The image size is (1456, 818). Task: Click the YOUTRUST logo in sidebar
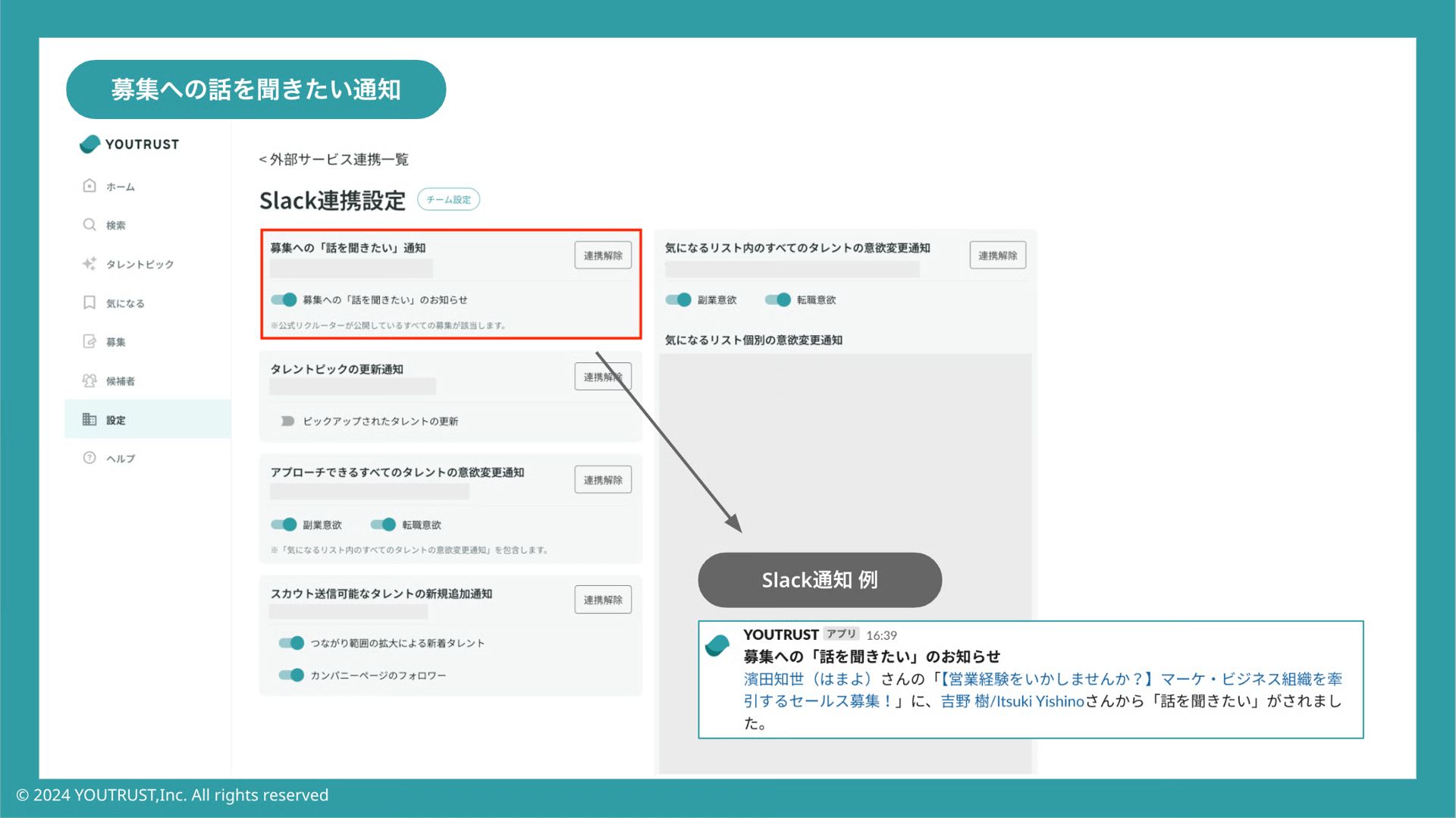[x=129, y=144]
